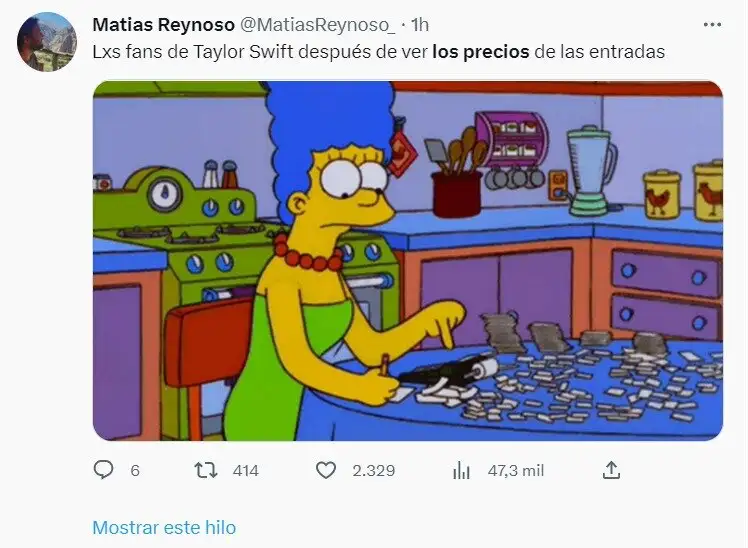Click the blender in the meme image
The height and width of the screenshot is (548, 748).
tap(591, 170)
